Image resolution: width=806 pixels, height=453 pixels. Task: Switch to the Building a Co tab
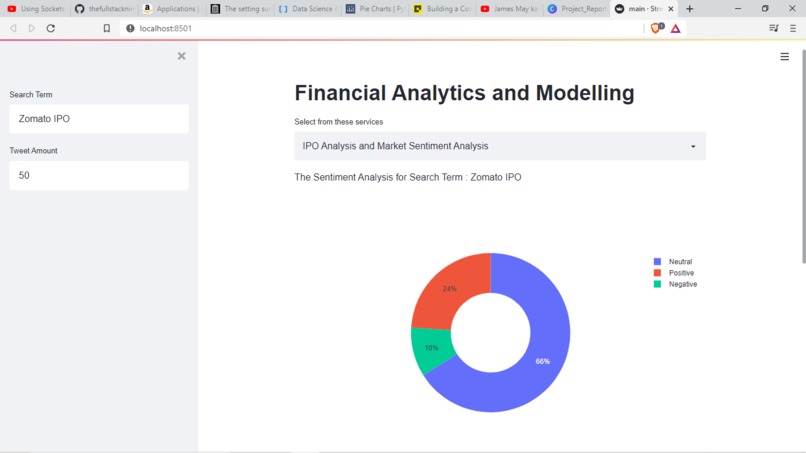coord(443,9)
